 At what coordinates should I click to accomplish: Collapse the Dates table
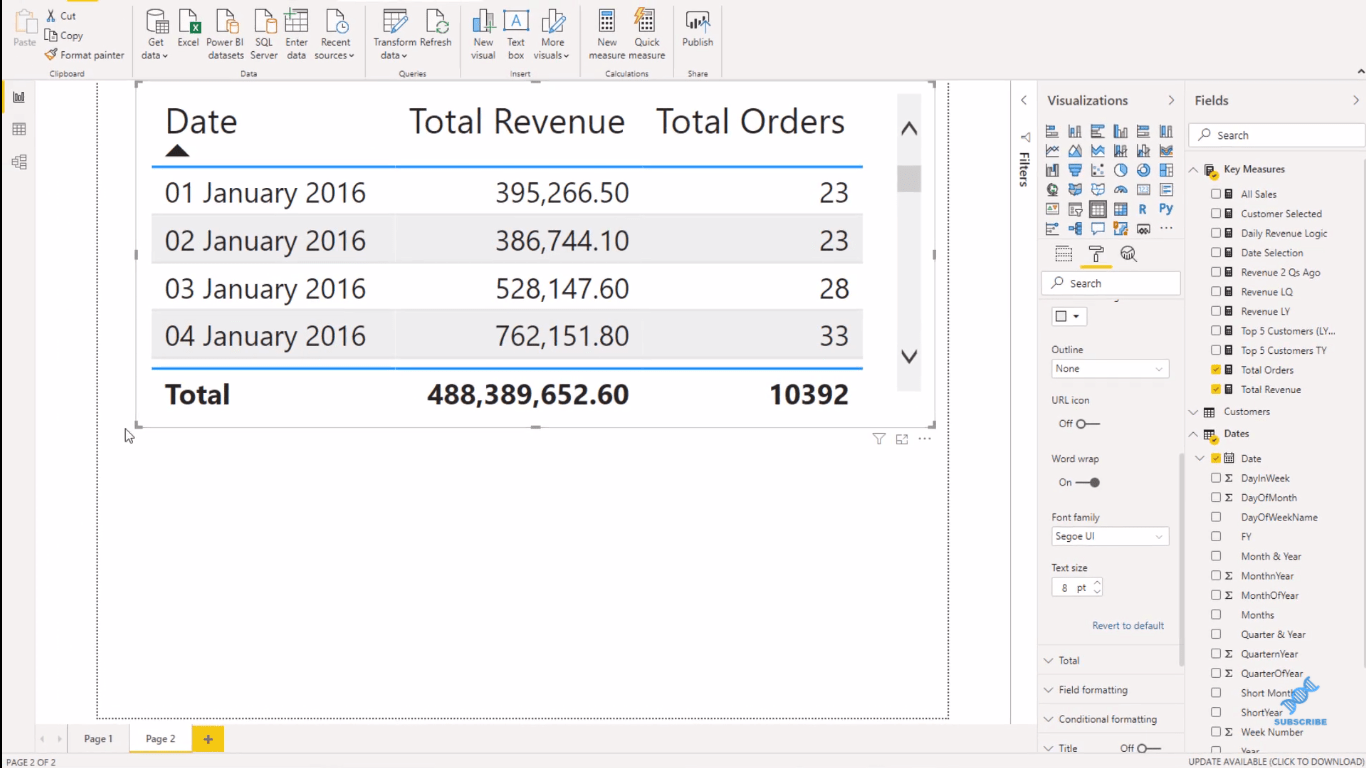pos(1194,434)
